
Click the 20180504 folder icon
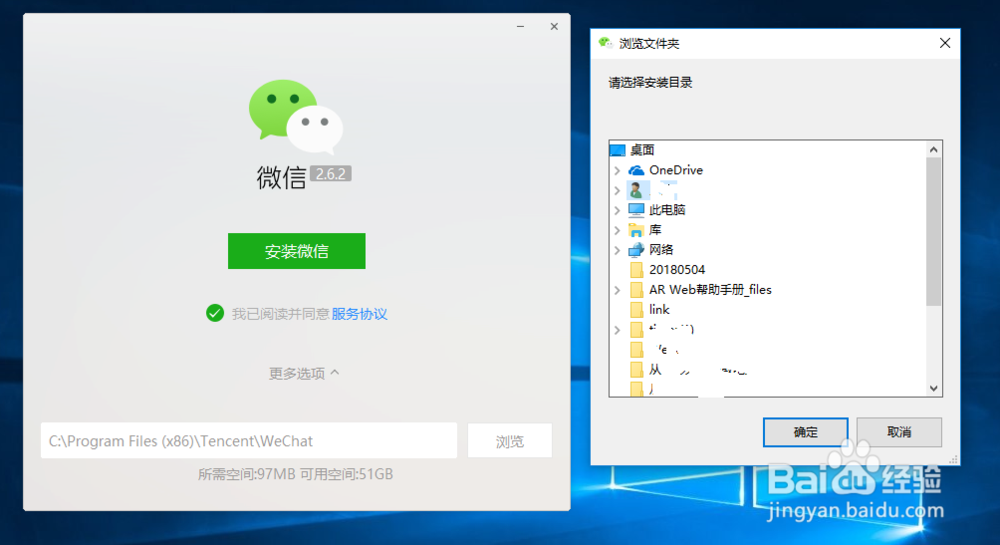point(636,270)
